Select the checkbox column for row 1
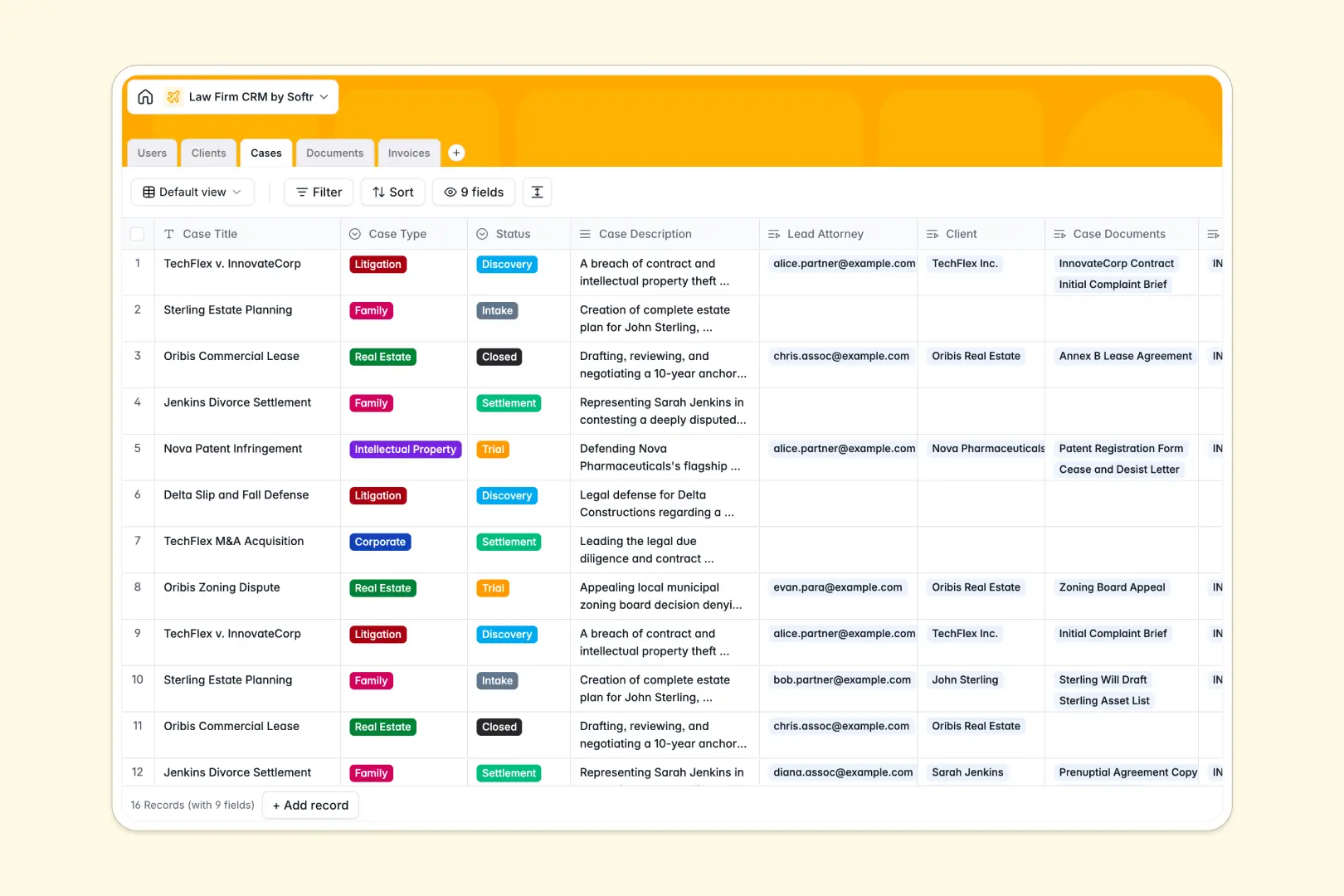This screenshot has height=896, width=1344. [138, 263]
